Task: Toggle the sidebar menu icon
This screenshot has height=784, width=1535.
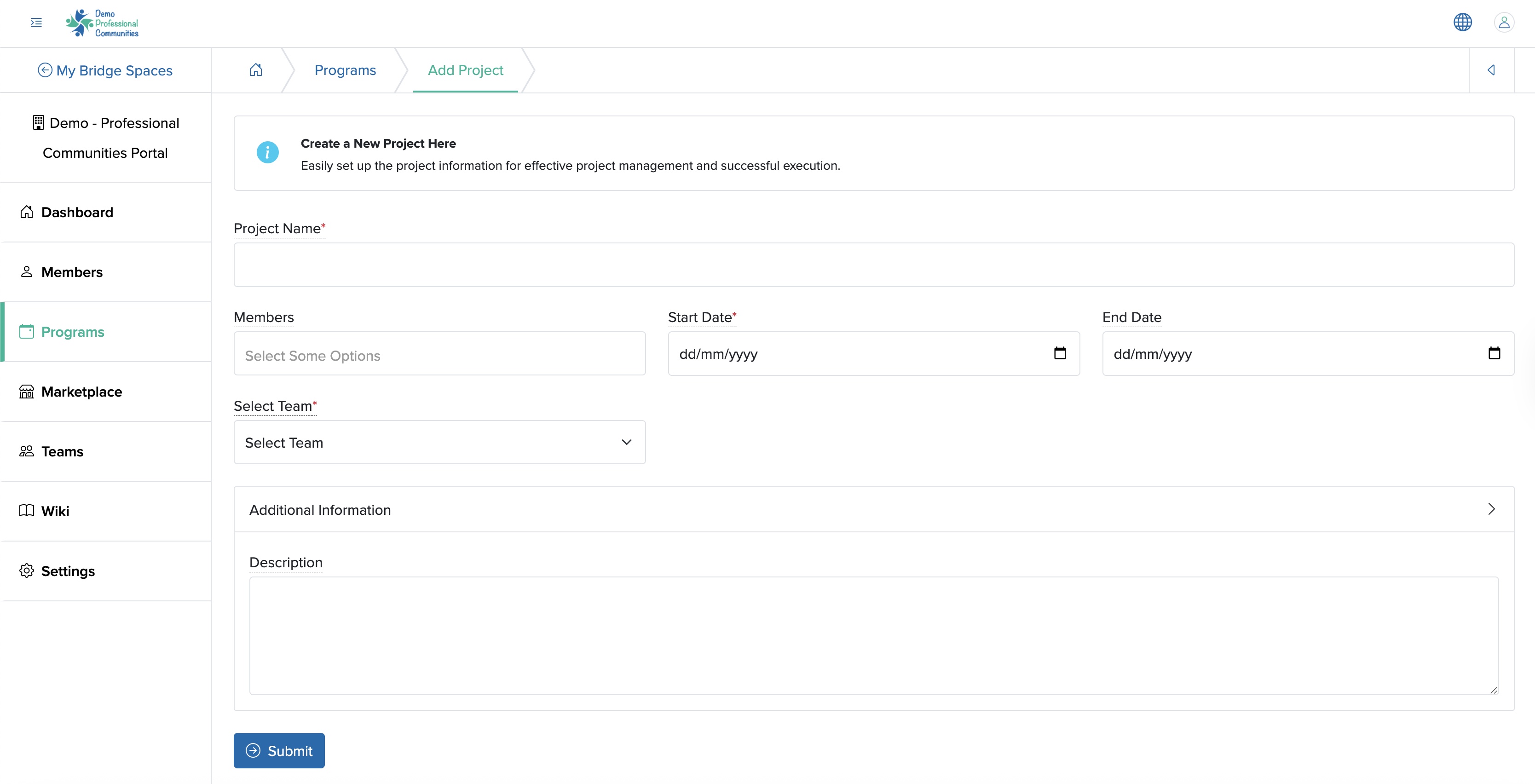Action: click(36, 23)
